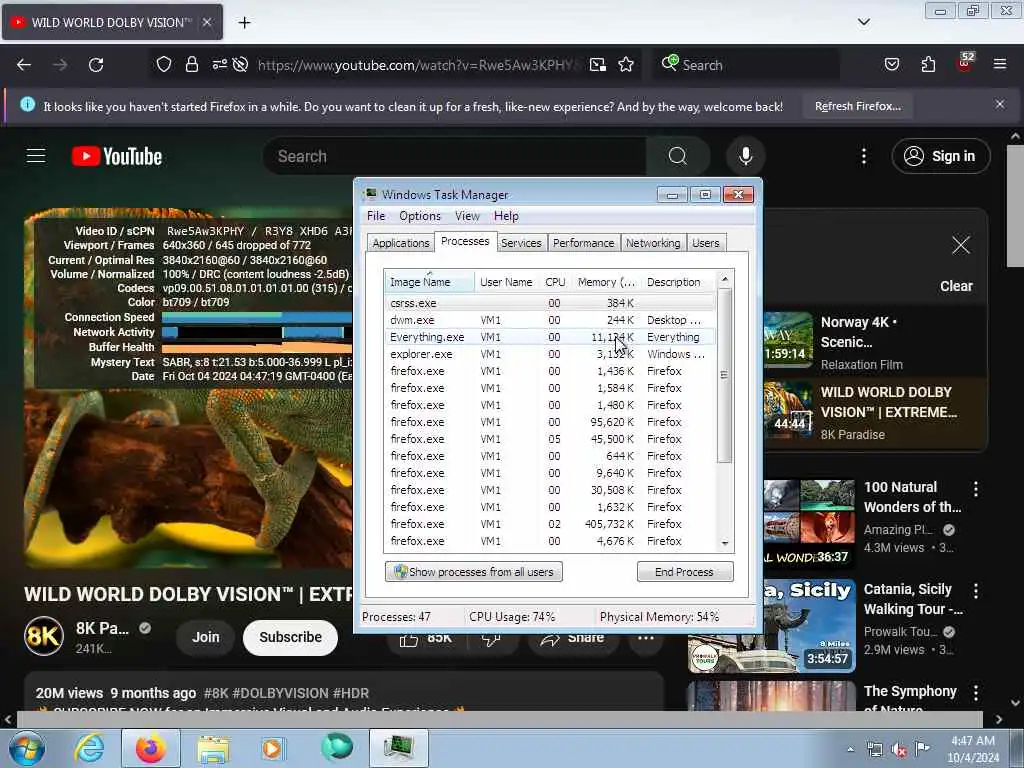Click the autoplay blocked icon

[x=240, y=64]
